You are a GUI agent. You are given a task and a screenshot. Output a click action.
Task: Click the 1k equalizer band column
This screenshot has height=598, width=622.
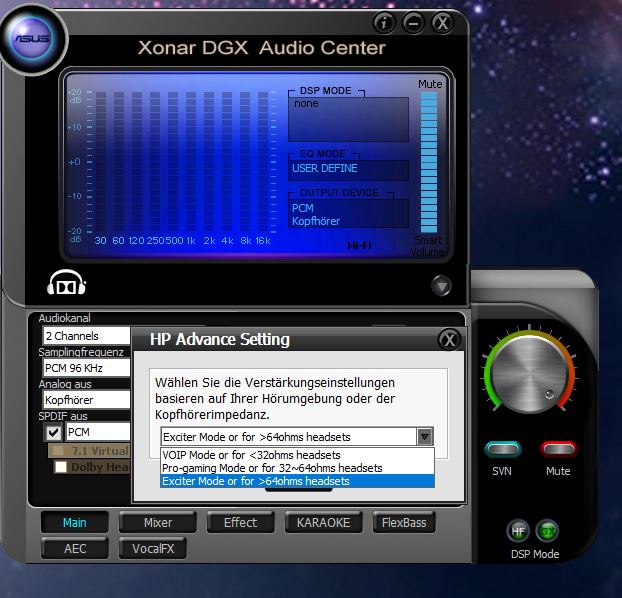click(x=191, y=162)
